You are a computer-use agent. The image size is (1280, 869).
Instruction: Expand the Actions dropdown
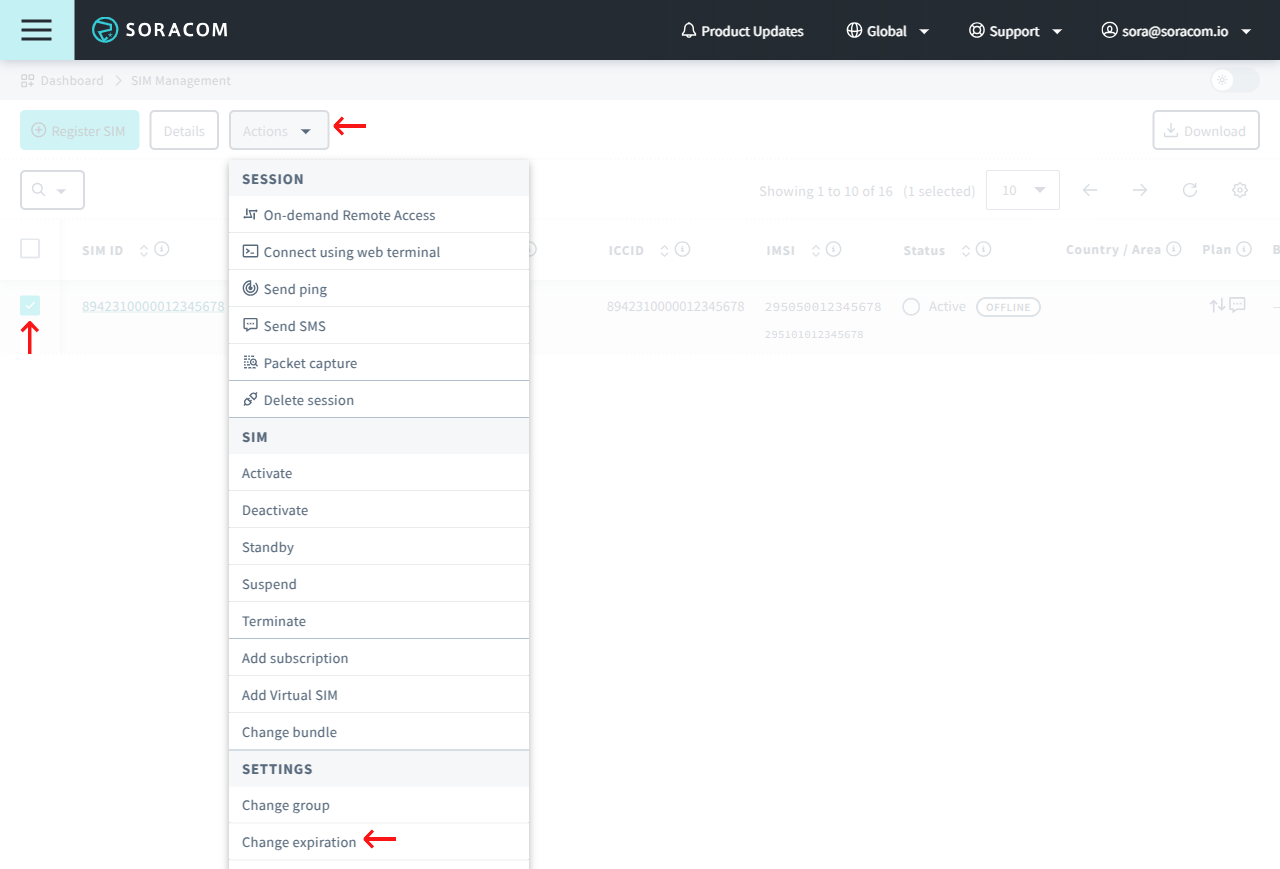pyautogui.click(x=279, y=131)
